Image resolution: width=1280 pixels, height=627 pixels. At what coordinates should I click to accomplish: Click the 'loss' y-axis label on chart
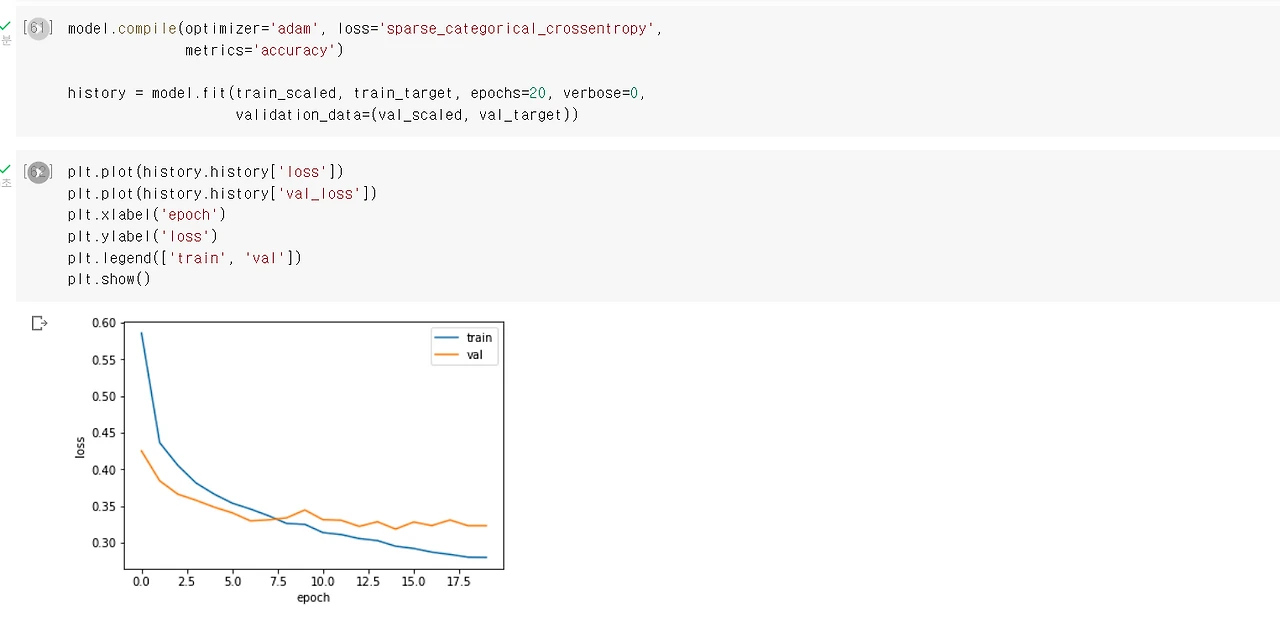click(x=81, y=447)
